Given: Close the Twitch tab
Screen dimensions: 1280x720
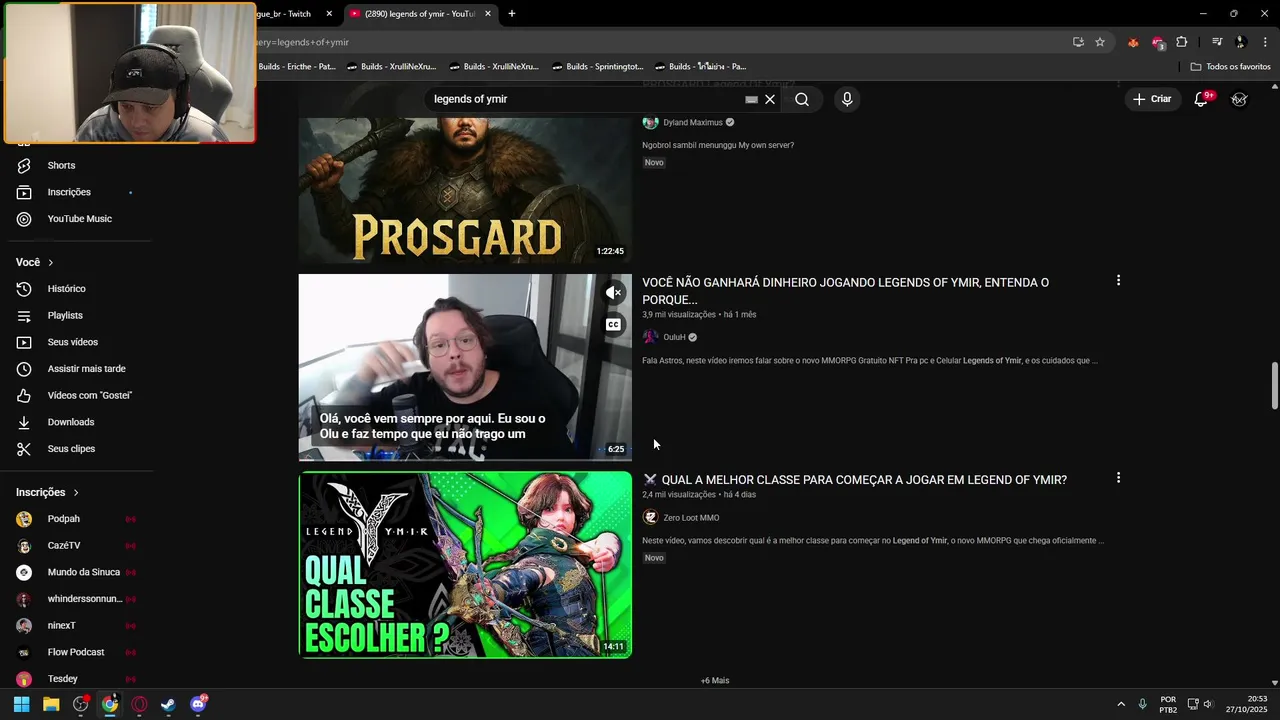Looking at the screenshot, I should point(329,14).
